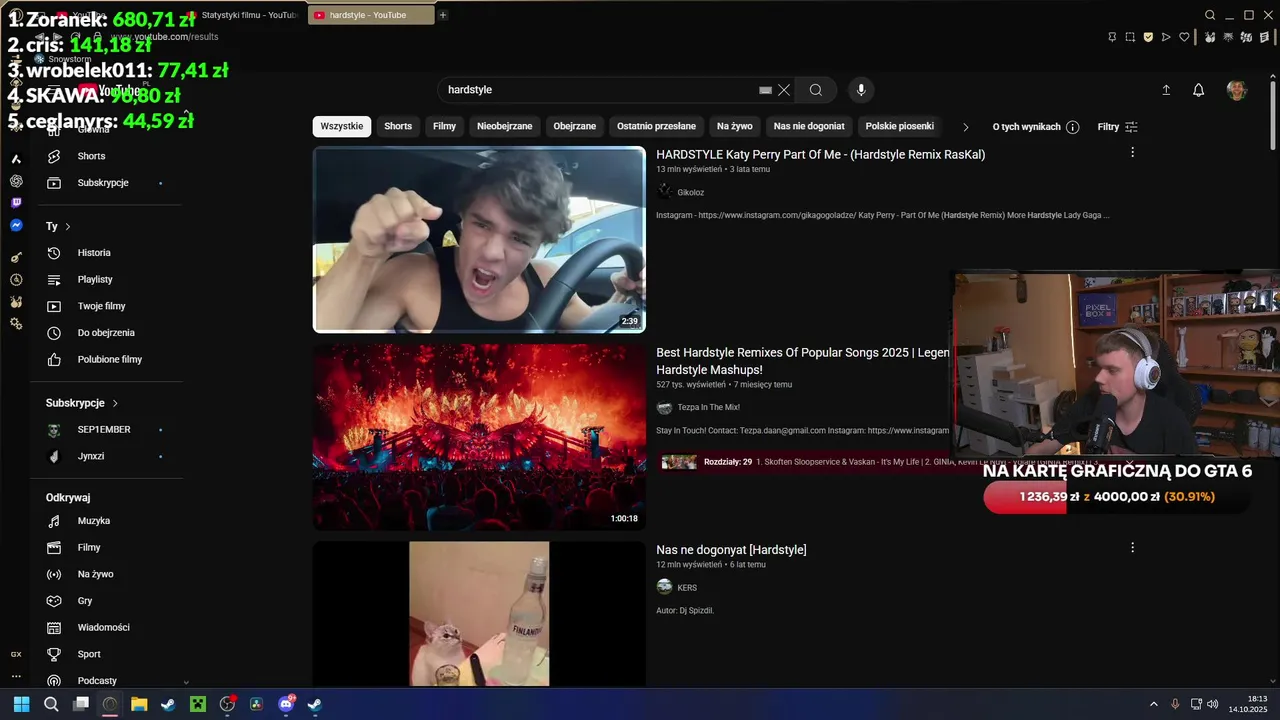Open the Jynxzi subscription
The width and height of the screenshot is (1280, 720).
pos(91,456)
